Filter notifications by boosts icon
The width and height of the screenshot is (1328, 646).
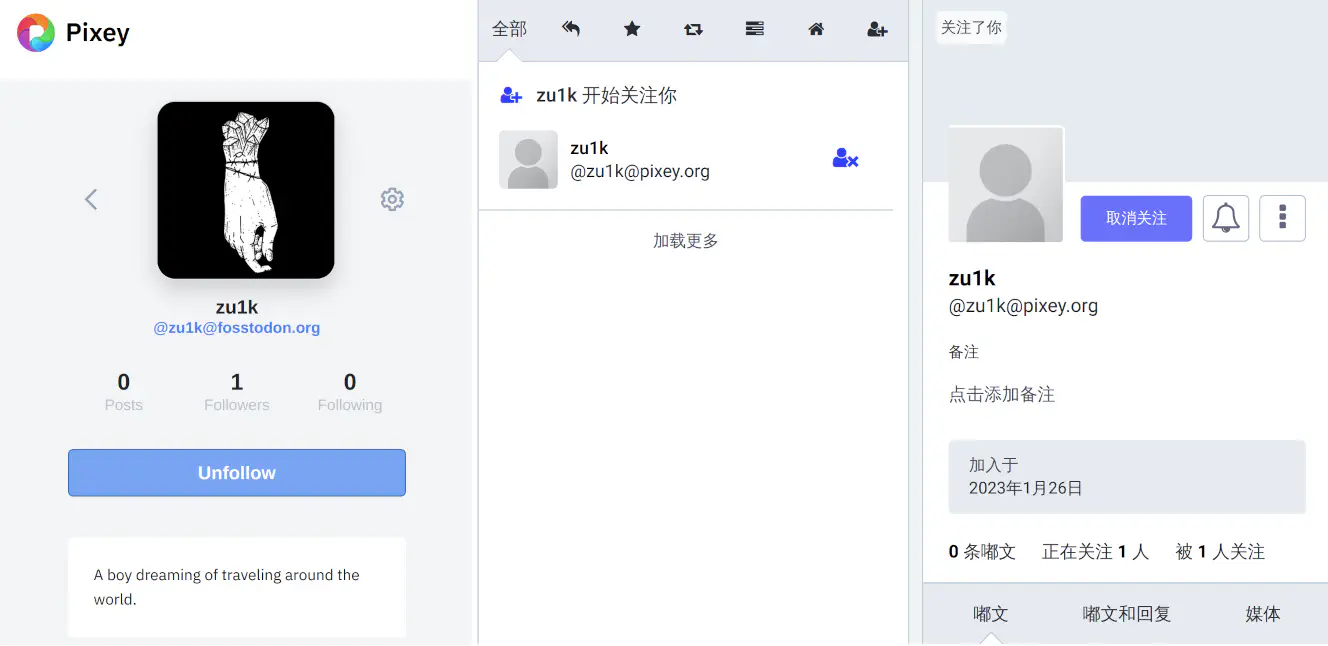coord(693,29)
